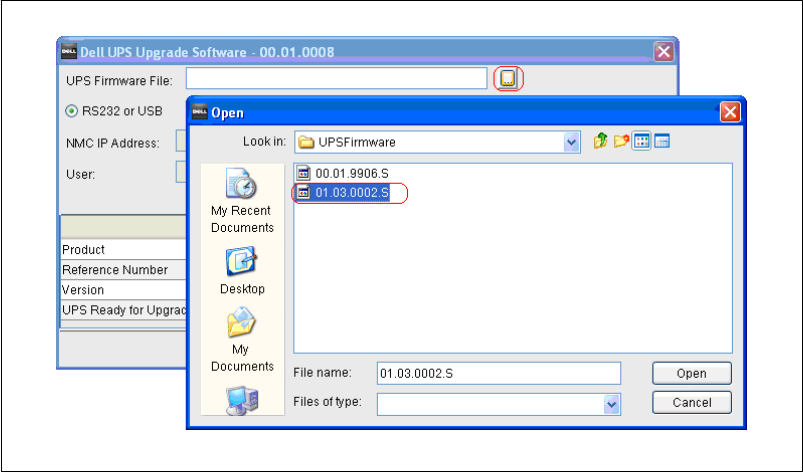Switch to details view icon
This screenshot has width=803, height=472.
[x=662, y=141]
